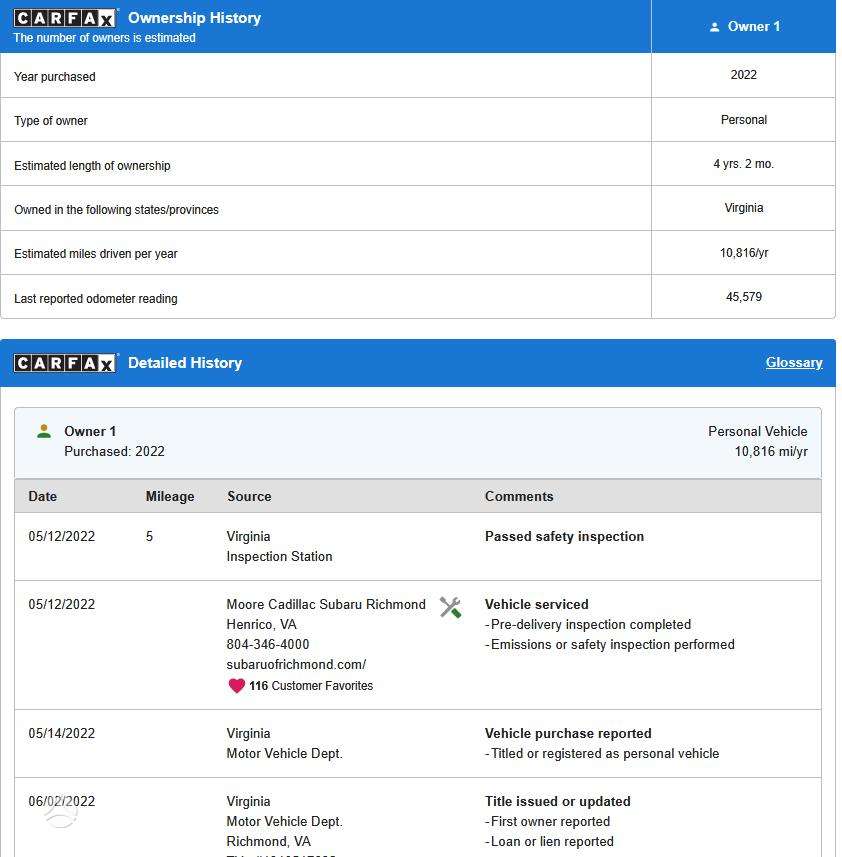Image resolution: width=842 pixels, height=857 pixels.
Task: Click the '10,816/yr' value
Action: [x=744, y=253]
